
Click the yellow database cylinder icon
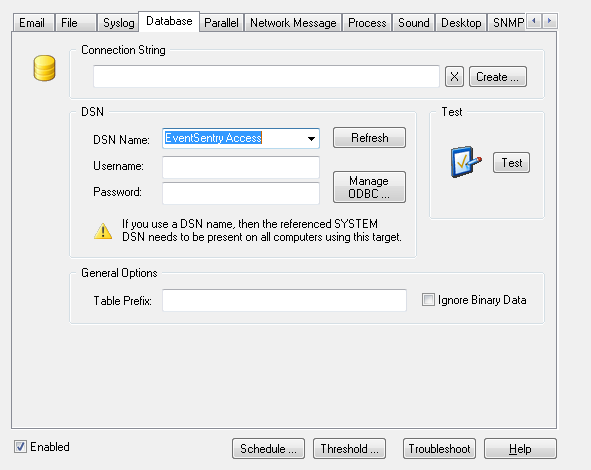pyautogui.click(x=44, y=68)
